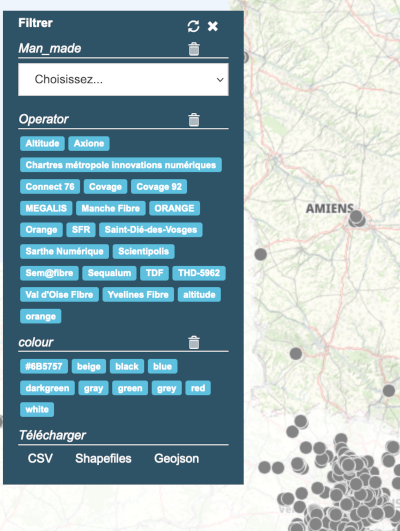Select the Covage 92 operator tag
Image resolution: width=400 pixels, height=531 pixels.
159,187
